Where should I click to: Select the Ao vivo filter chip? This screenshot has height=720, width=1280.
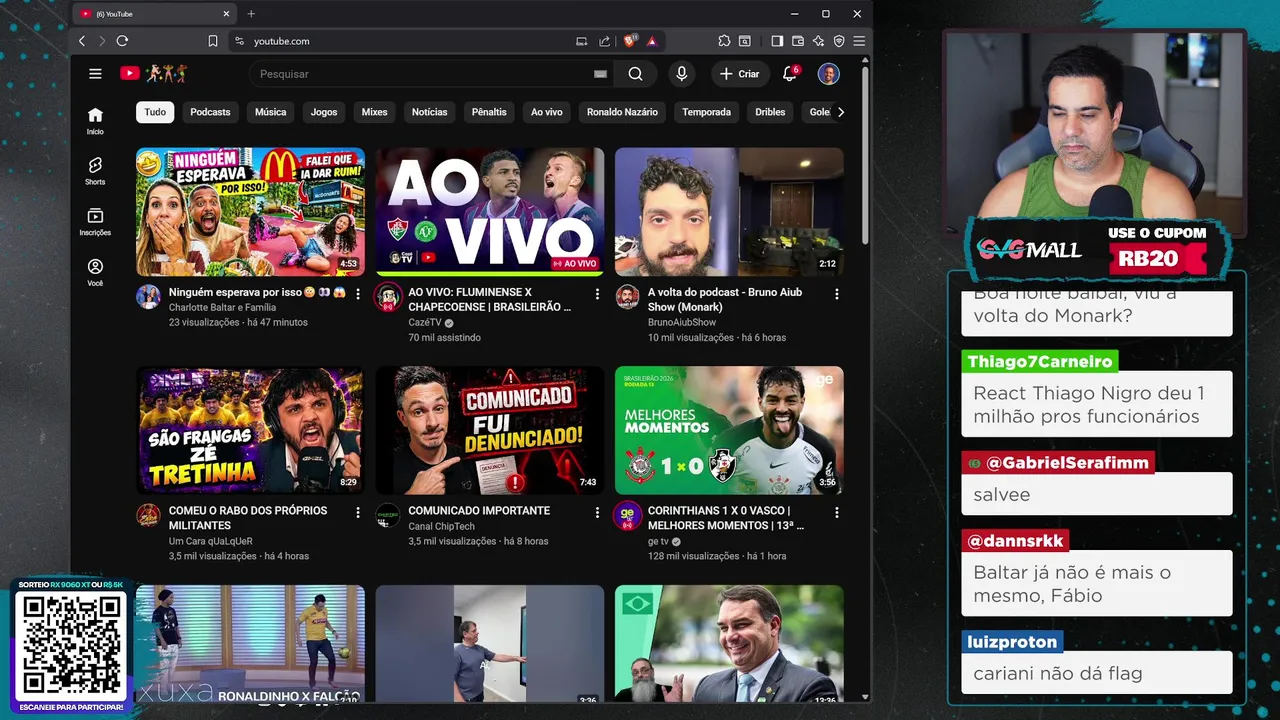(x=546, y=112)
